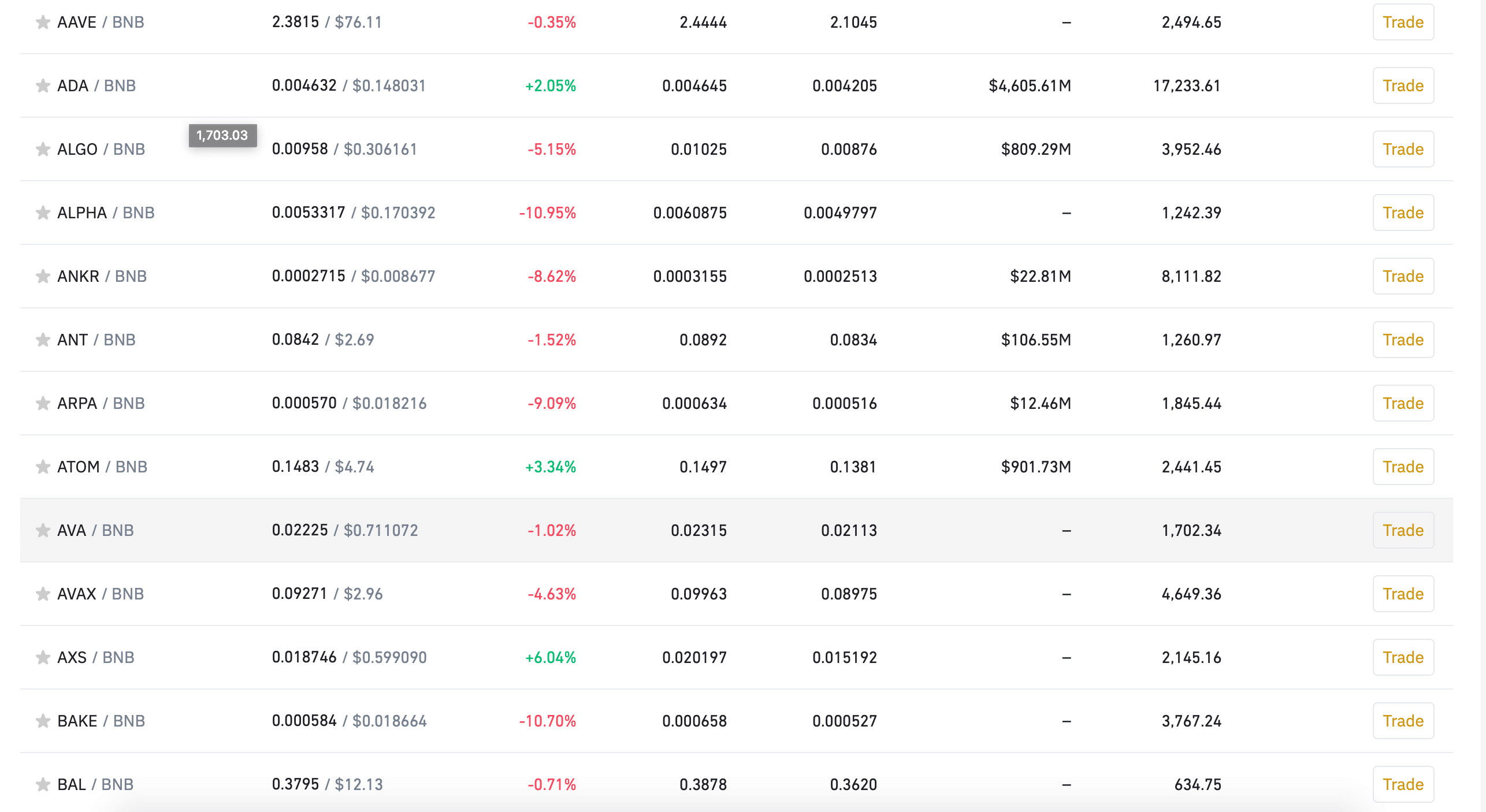Click the -10.70% change for BAKE
The height and width of the screenshot is (812, 1486).
tap(547, 721)
